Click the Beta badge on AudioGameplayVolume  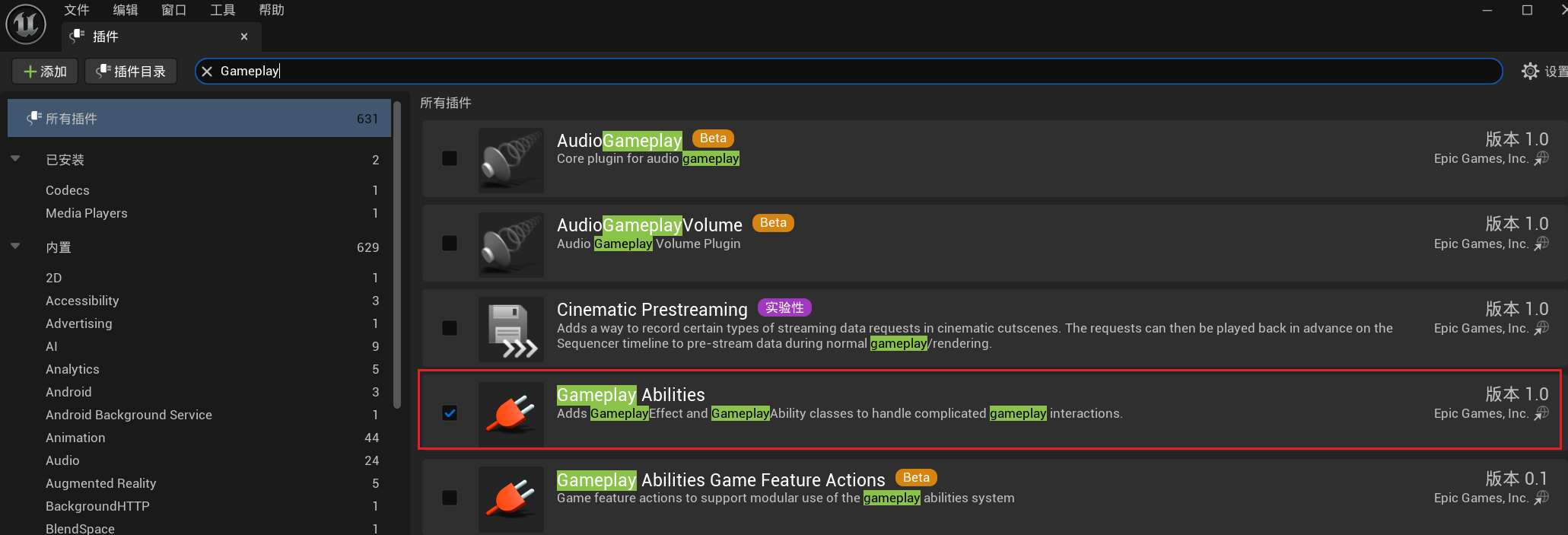[773, 223]
